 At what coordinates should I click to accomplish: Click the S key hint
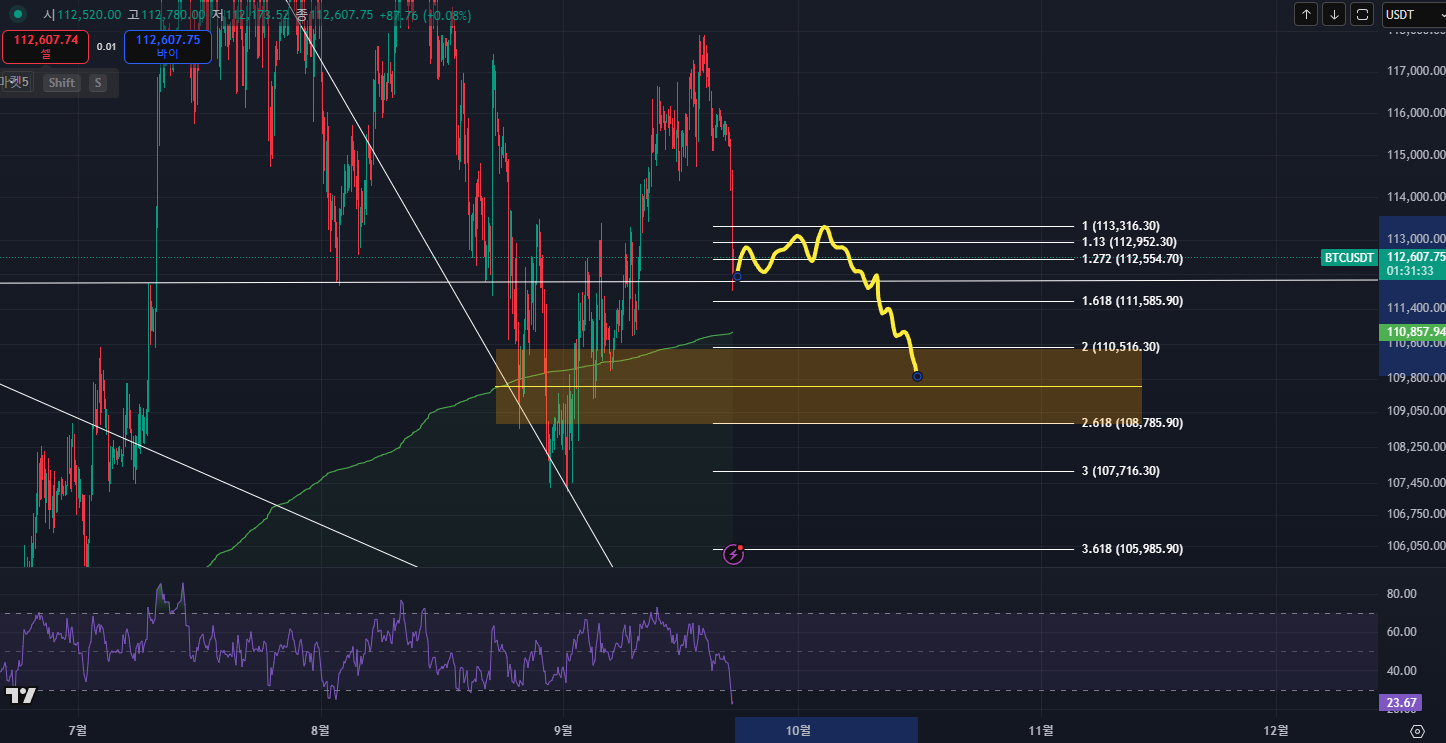pyautogui.click(x=97, y=83)
